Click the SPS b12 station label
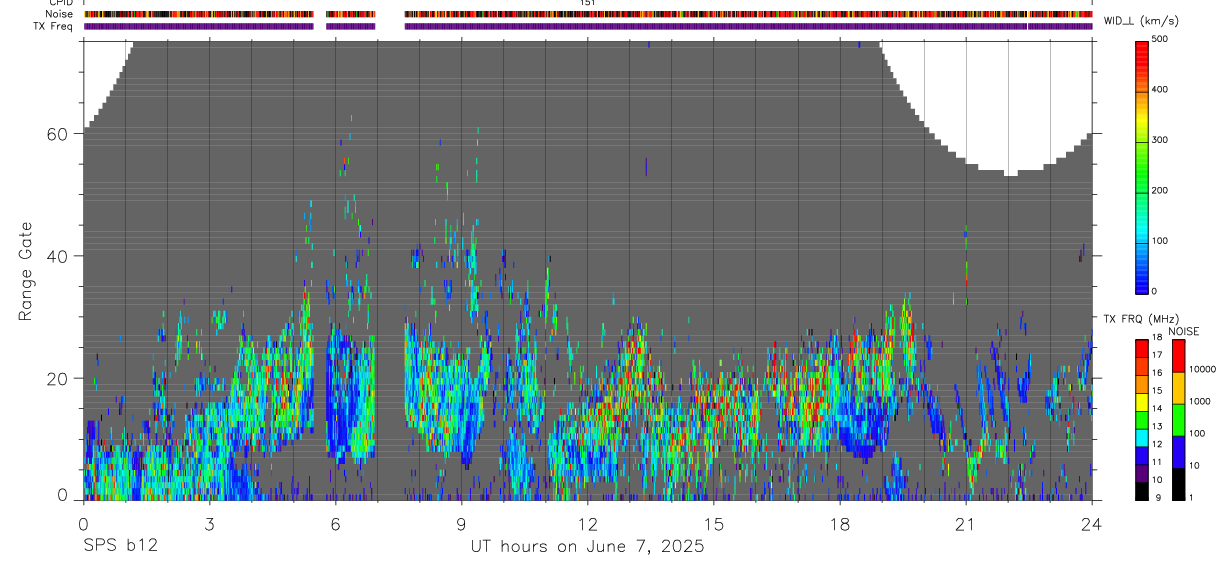Viewport: 1228px width, 567px height. pyautogui.click(x=120, y=547)
